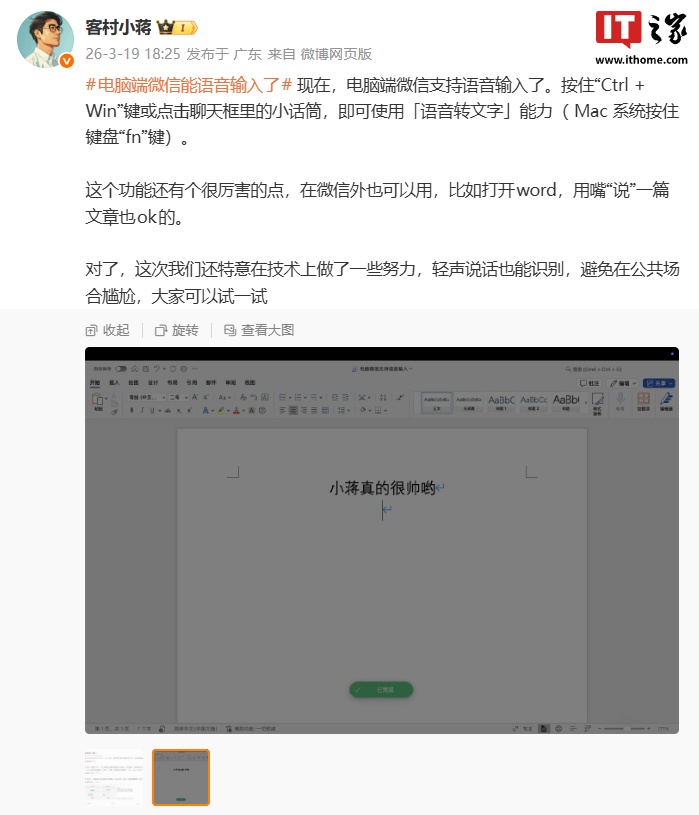Click the Shrink Font icon (smaller A)

[x=206, y=397]
